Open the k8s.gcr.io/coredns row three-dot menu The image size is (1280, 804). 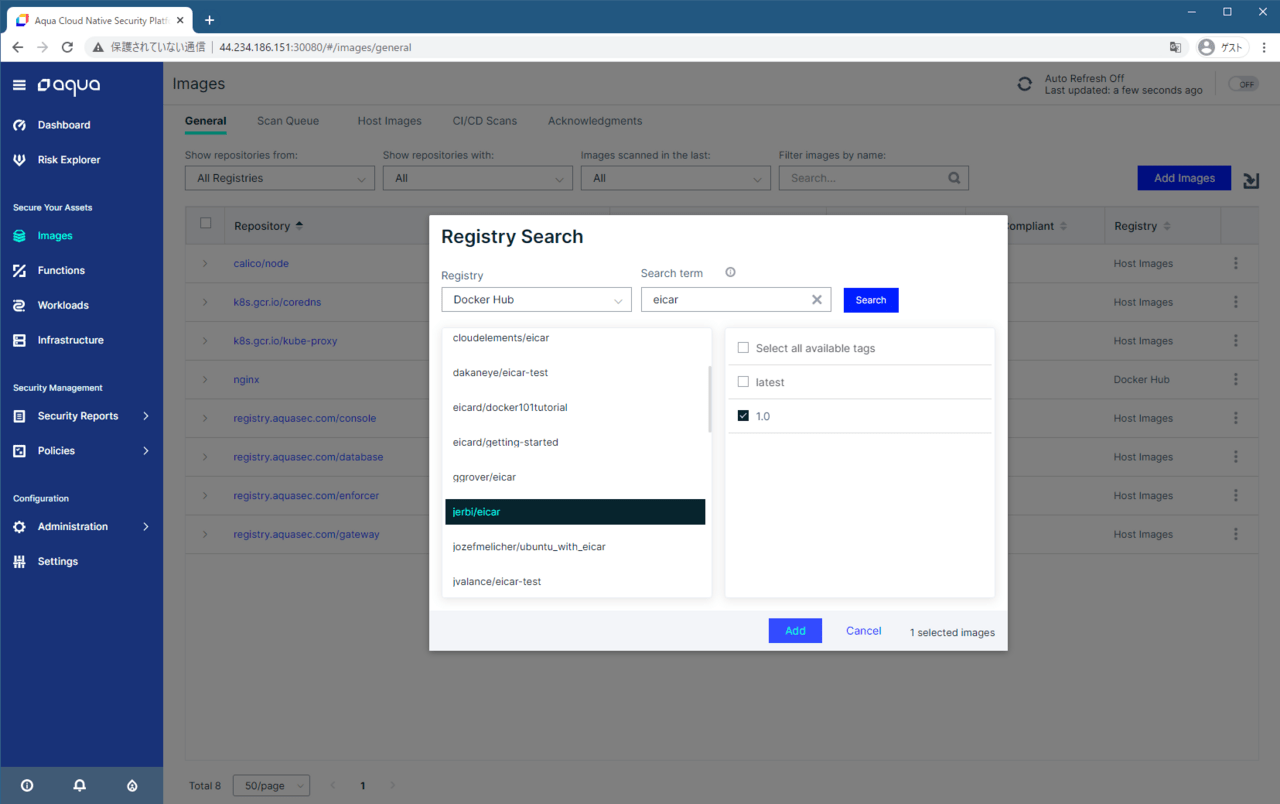coord(1236,302)
